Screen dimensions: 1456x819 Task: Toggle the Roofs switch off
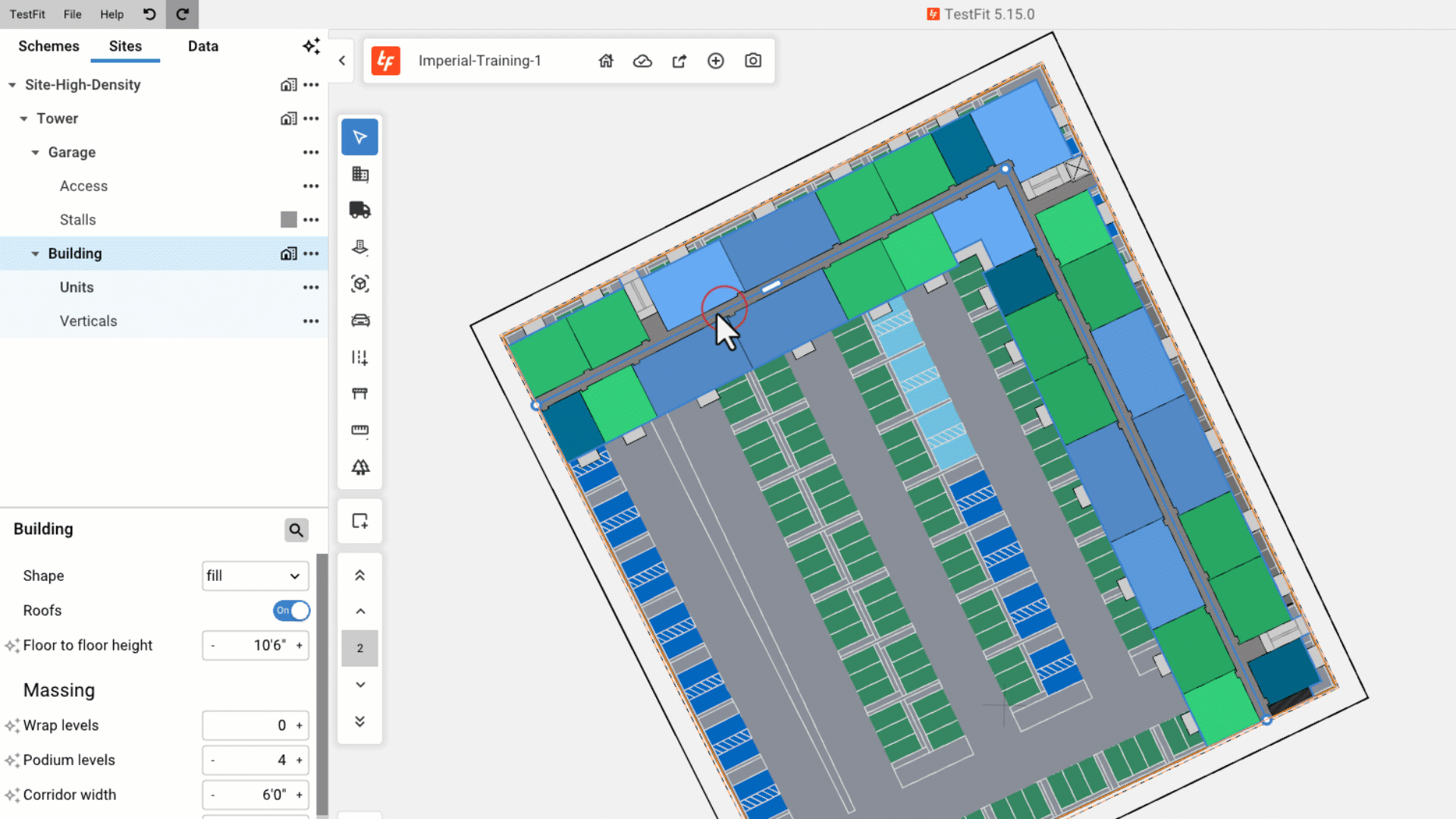pos(292,610)
